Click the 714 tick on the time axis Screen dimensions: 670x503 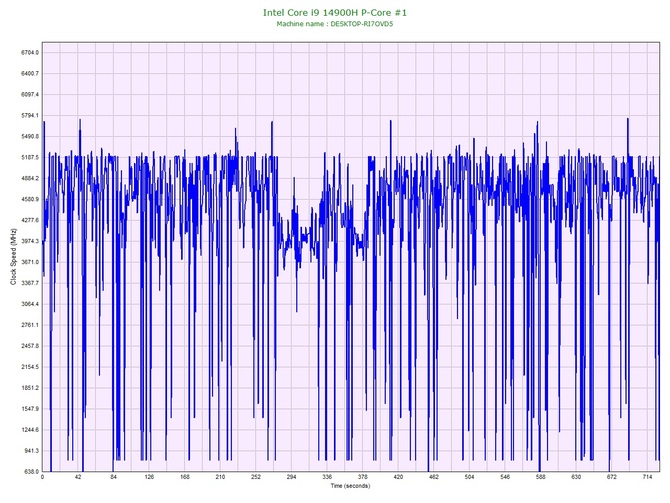point(647,477)
